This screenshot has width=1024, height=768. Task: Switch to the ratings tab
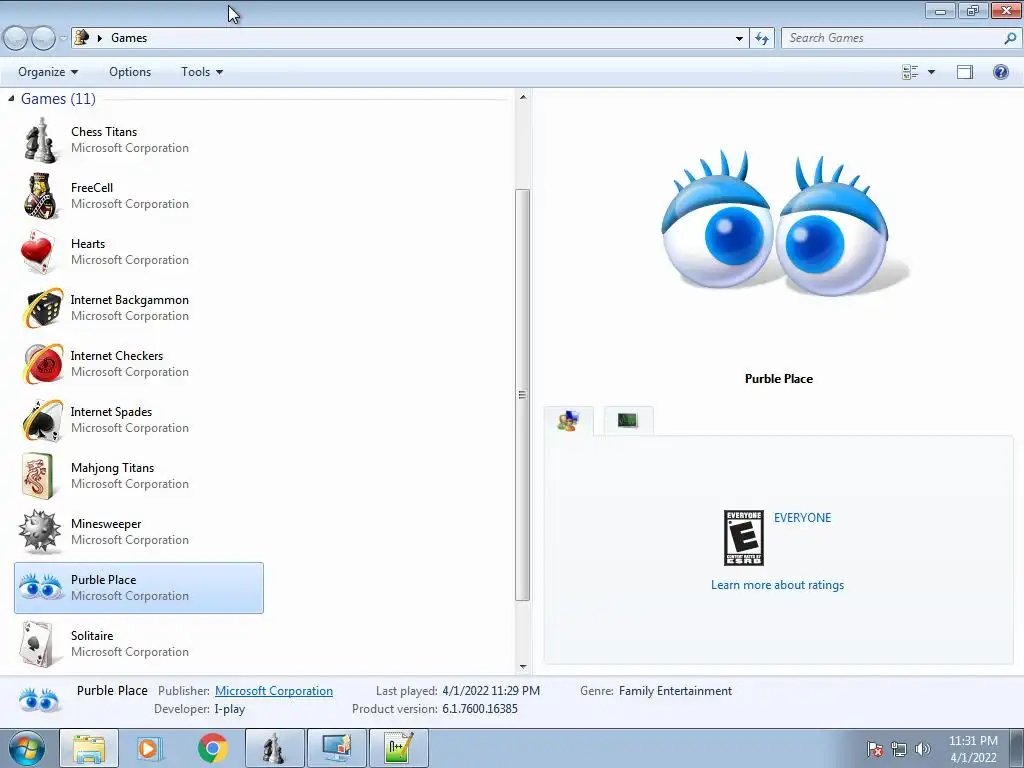coord(568,421)
